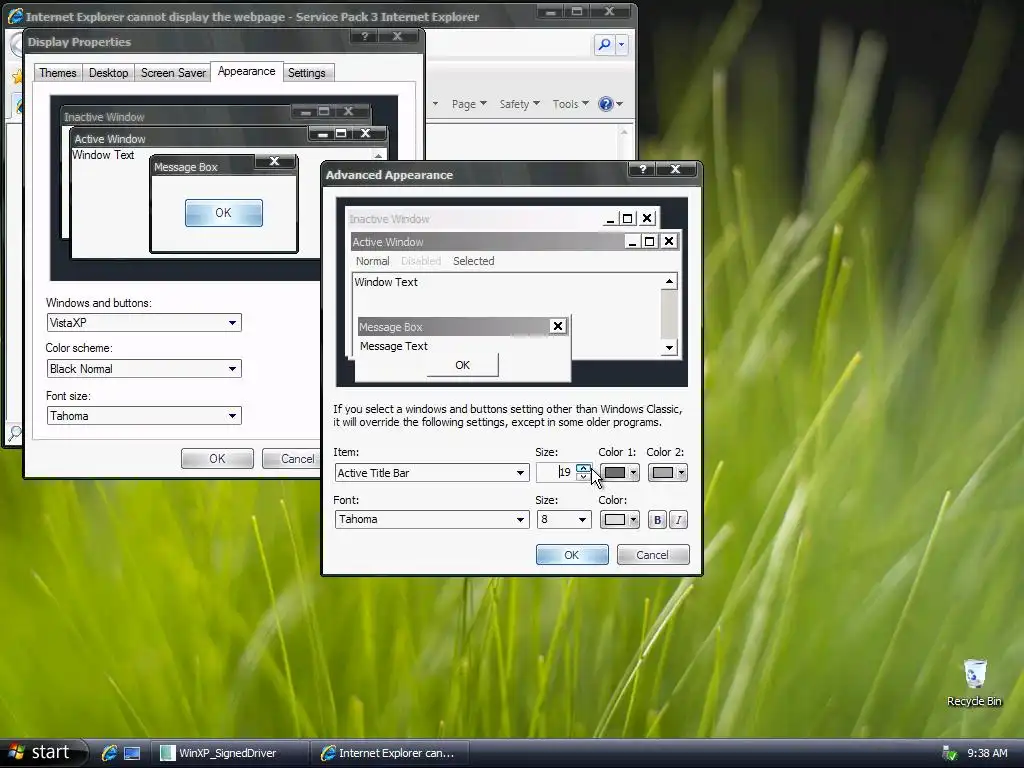The image size is (1024, 768).
Task: Click the Inactive Window title in Advanced preview
Action: [389, 219]
